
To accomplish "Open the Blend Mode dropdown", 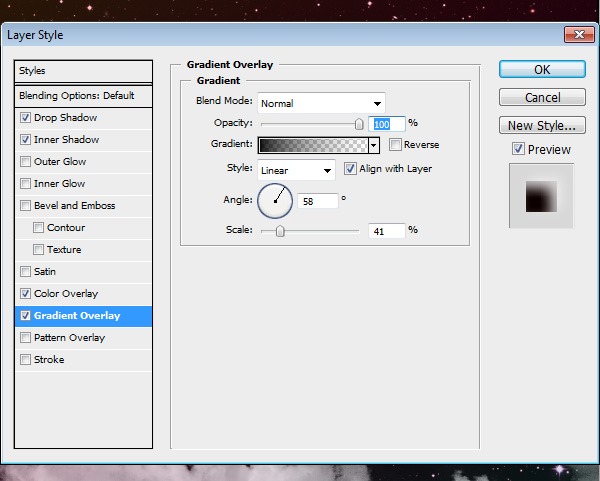I will point(321,103).
